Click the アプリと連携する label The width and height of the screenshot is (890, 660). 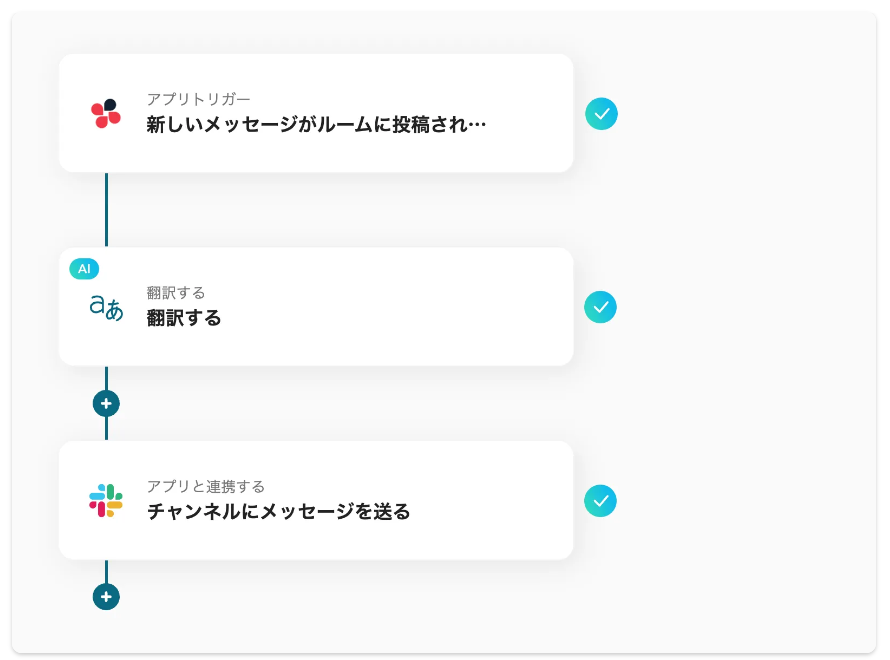[206, 486]
